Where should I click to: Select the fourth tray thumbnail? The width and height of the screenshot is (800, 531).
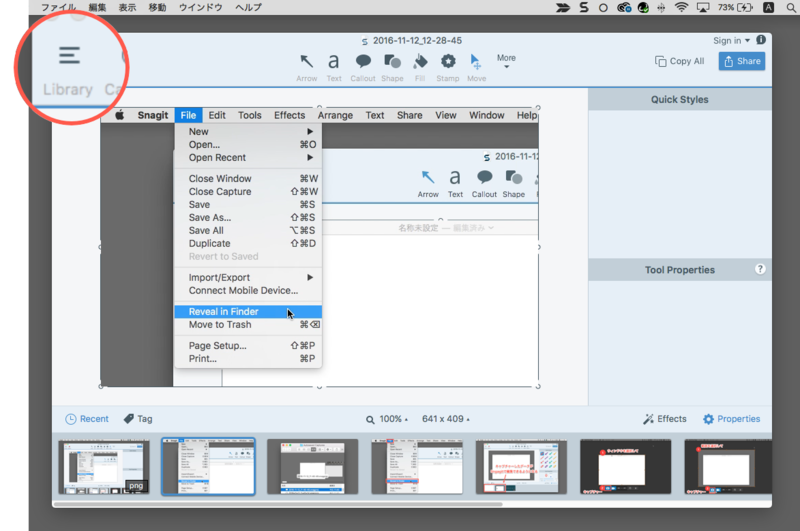point(417,467)
